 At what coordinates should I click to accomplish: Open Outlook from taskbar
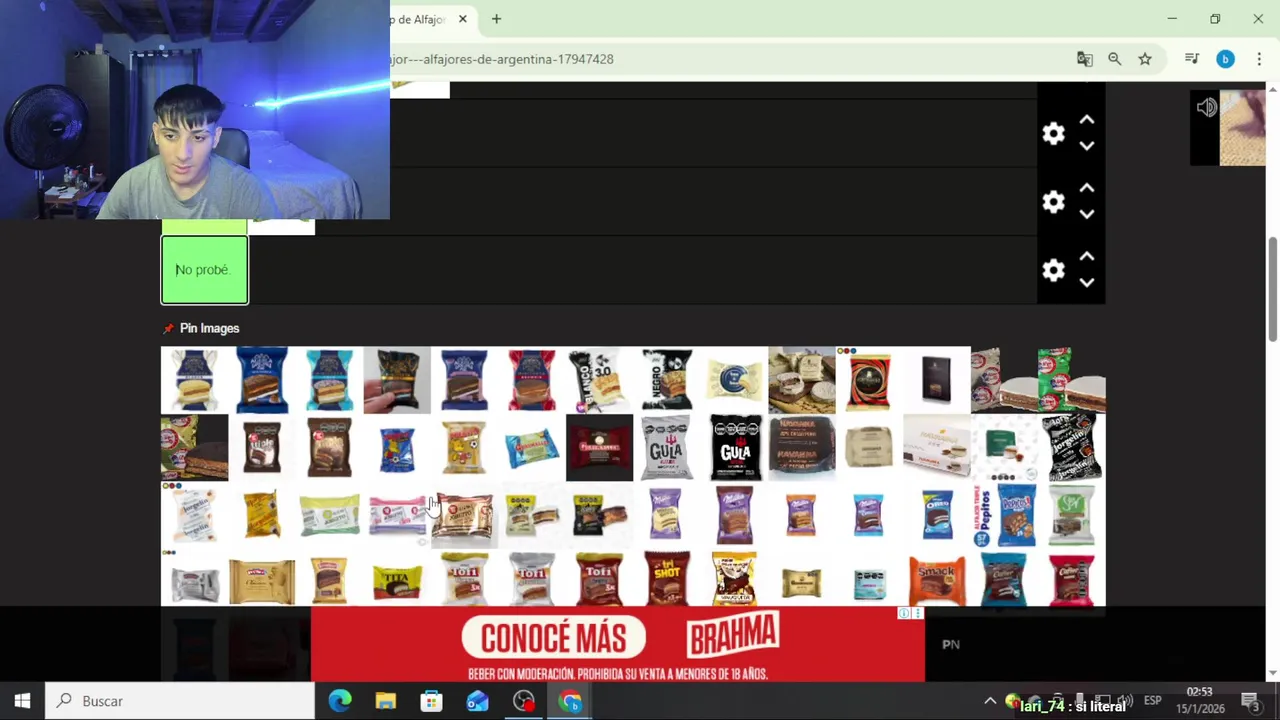tap(478, 701)
